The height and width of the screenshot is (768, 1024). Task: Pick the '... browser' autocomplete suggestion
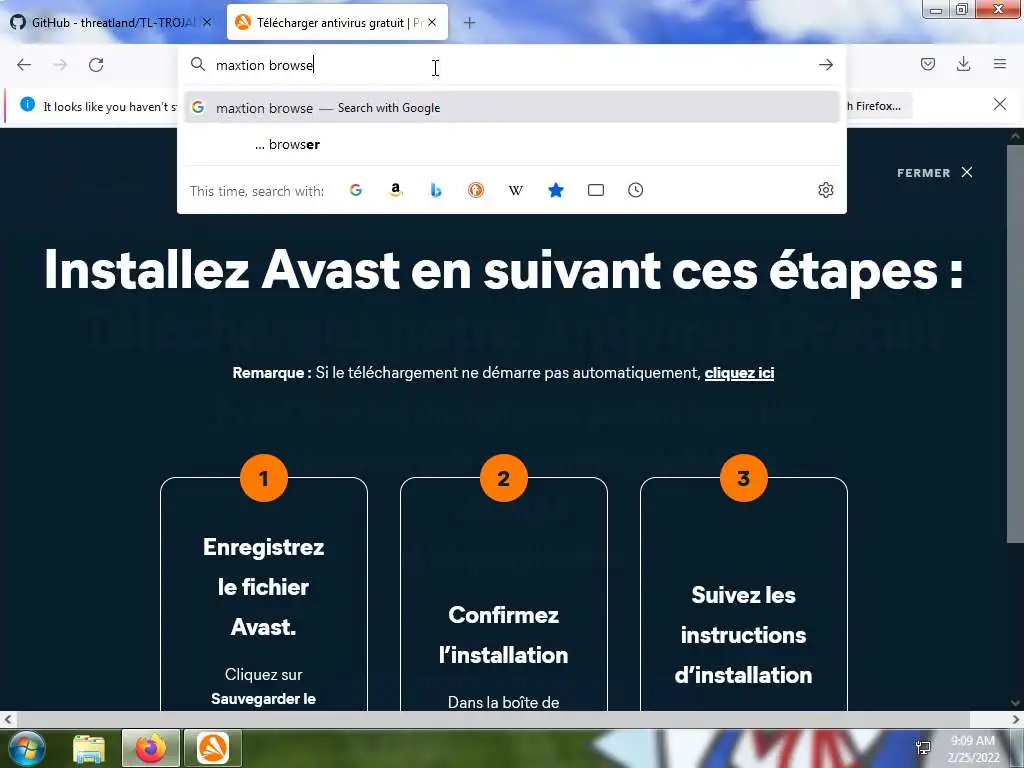511,144
